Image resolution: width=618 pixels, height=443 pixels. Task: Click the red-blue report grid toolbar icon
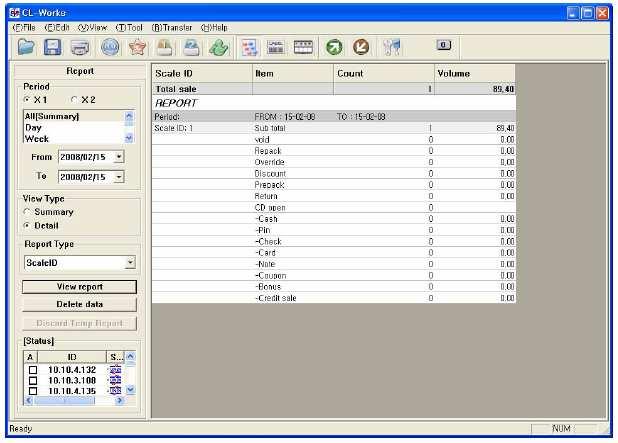249,47
